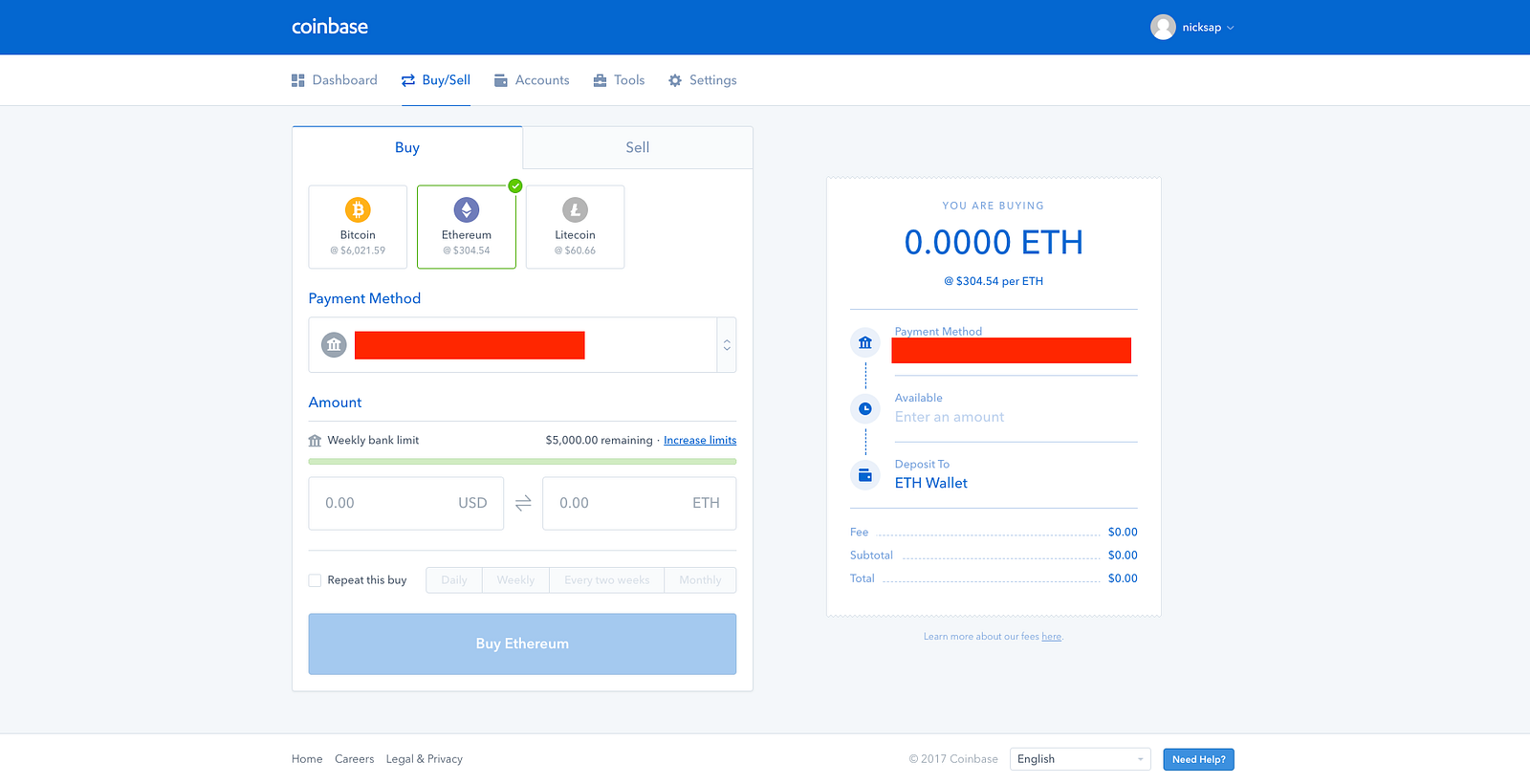Viewport: 1530px width, 784px height.
Task: Focus the ETH amount input field
Action: 640,503
